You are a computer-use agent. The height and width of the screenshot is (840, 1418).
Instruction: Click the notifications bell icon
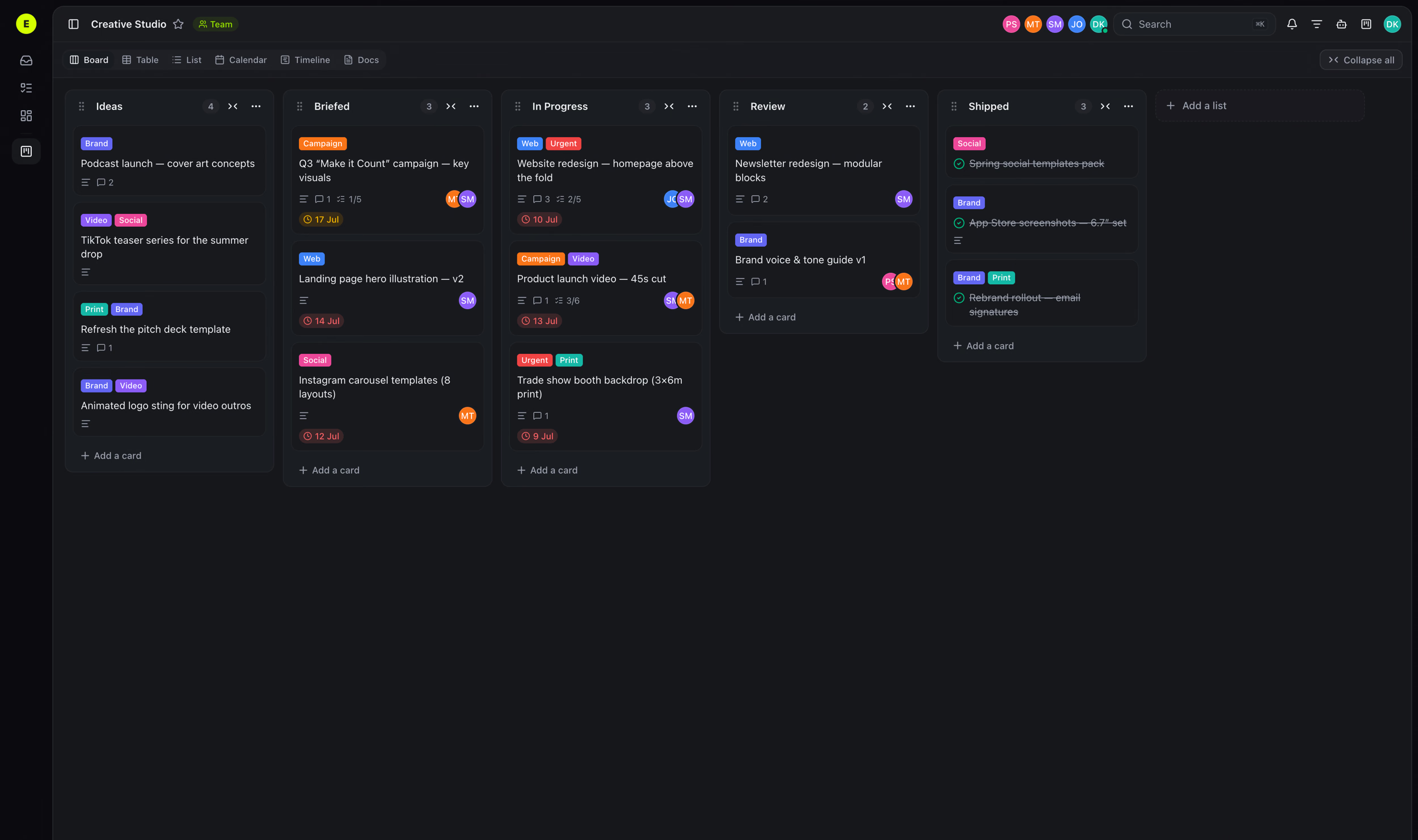coord(1292,24)
